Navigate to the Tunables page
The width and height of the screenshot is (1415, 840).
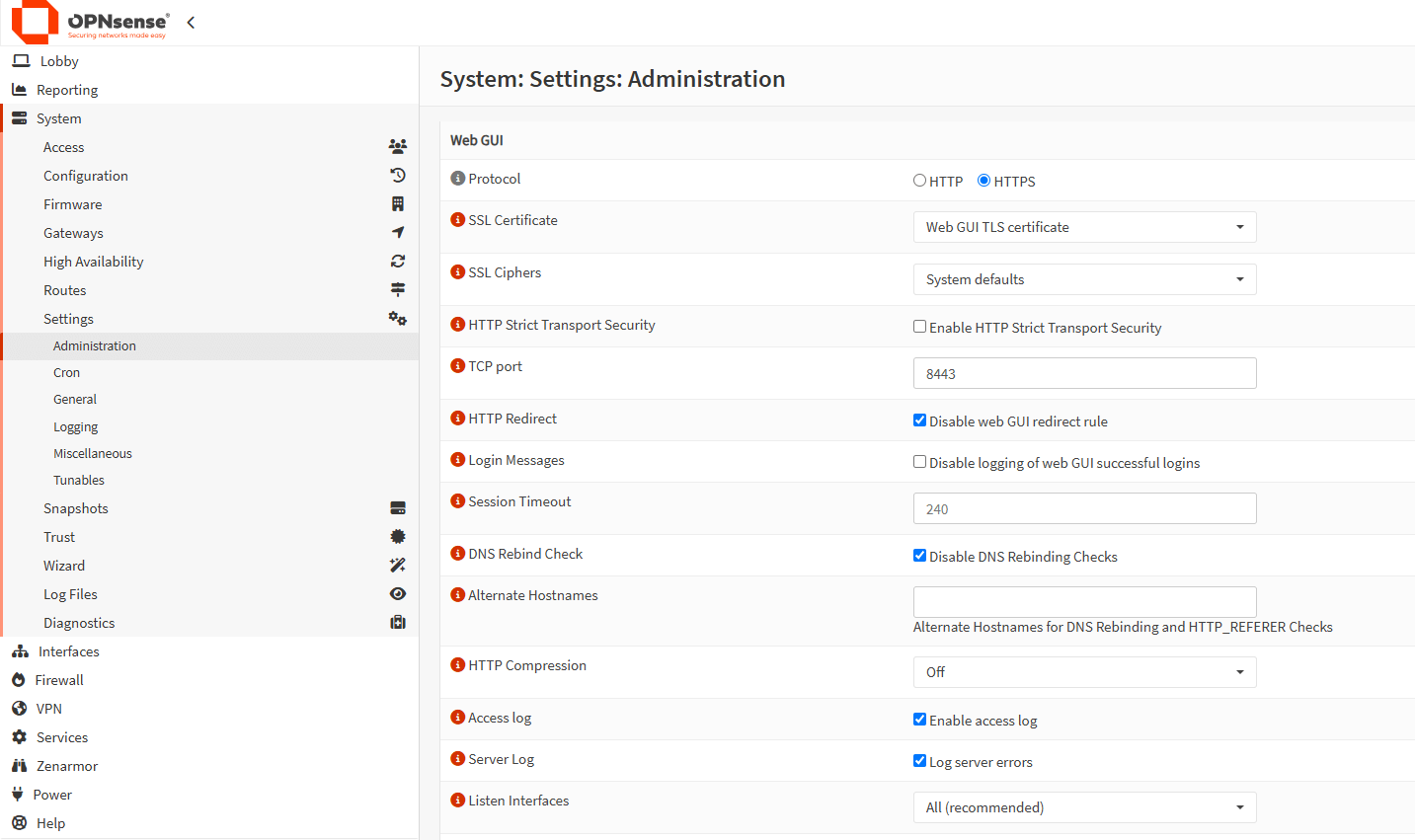click(x=78, y=479)
